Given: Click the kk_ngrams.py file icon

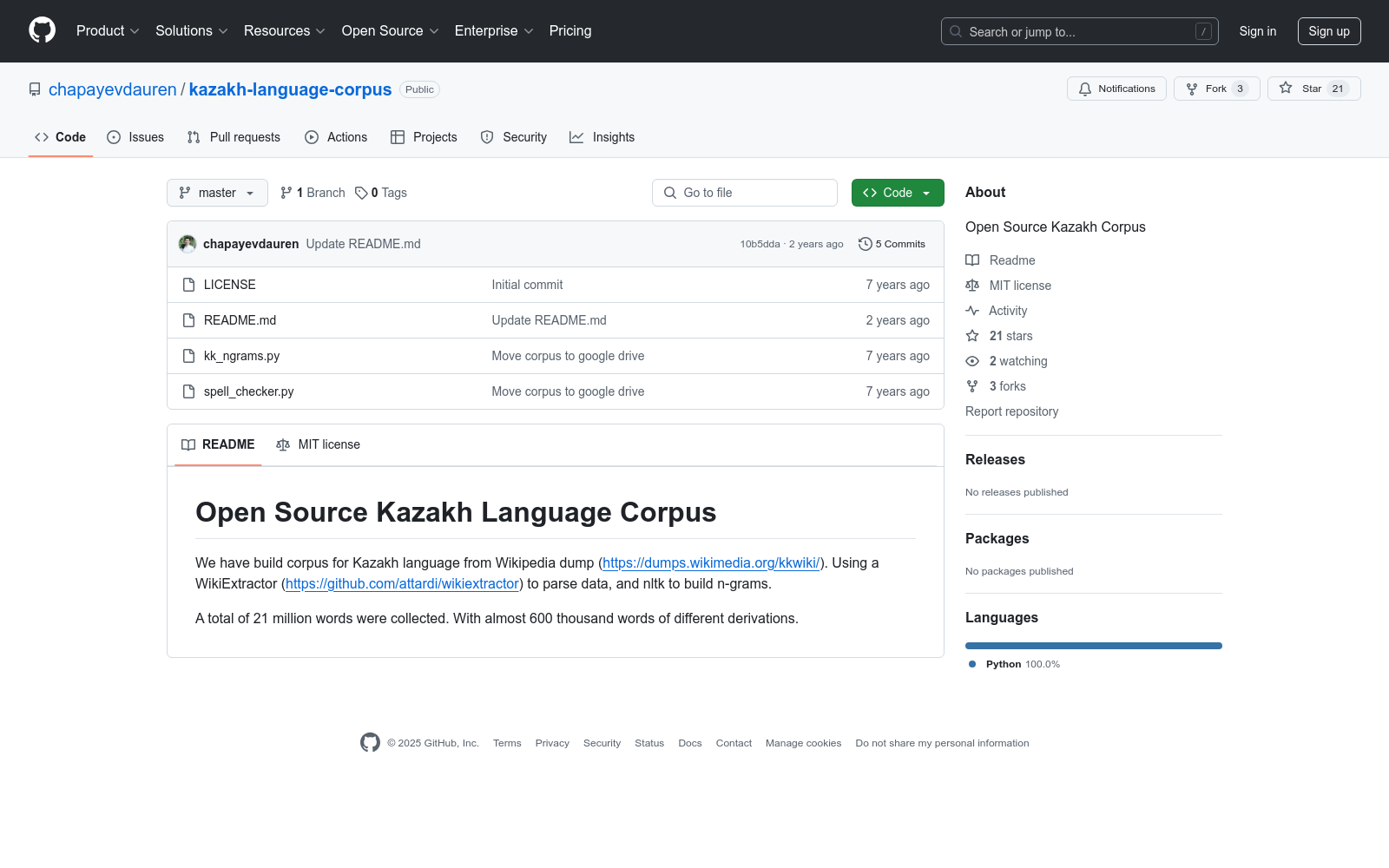Looking at the screenshot, I should [188, 356].
